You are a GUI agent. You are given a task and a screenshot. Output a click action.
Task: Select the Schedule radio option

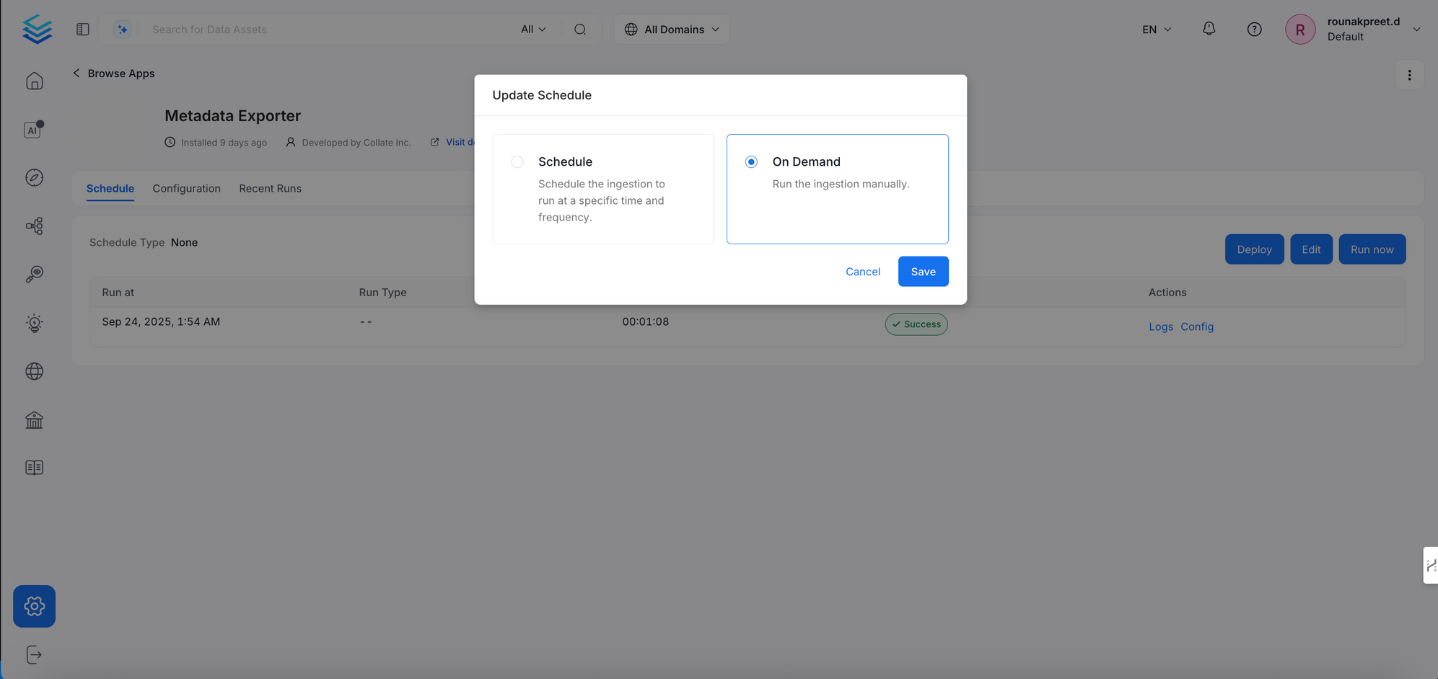(x=517, y=162)
